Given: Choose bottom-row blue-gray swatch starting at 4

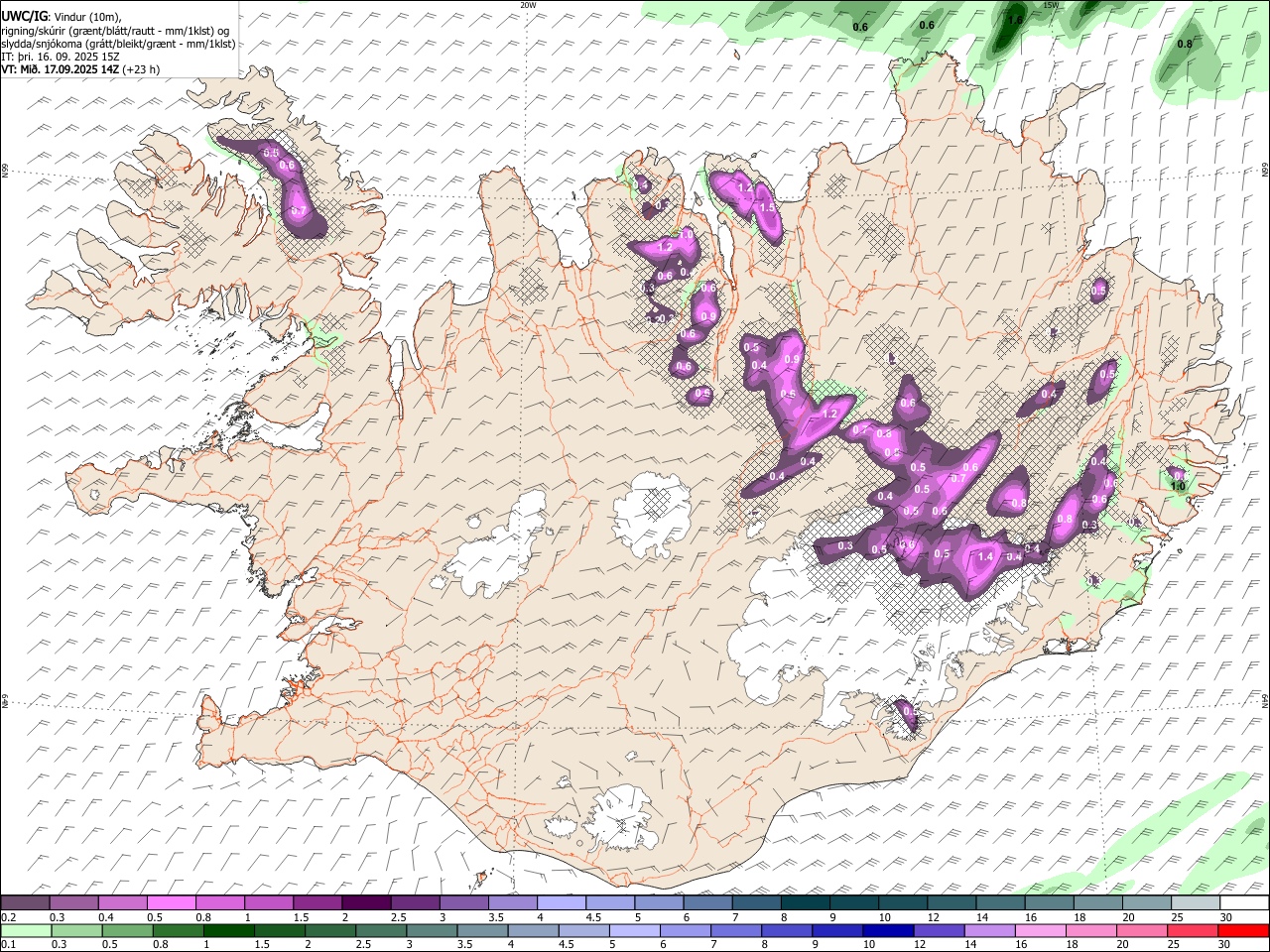Looking at the screenshot, I should pyautogui.click(x=533, y=930).
